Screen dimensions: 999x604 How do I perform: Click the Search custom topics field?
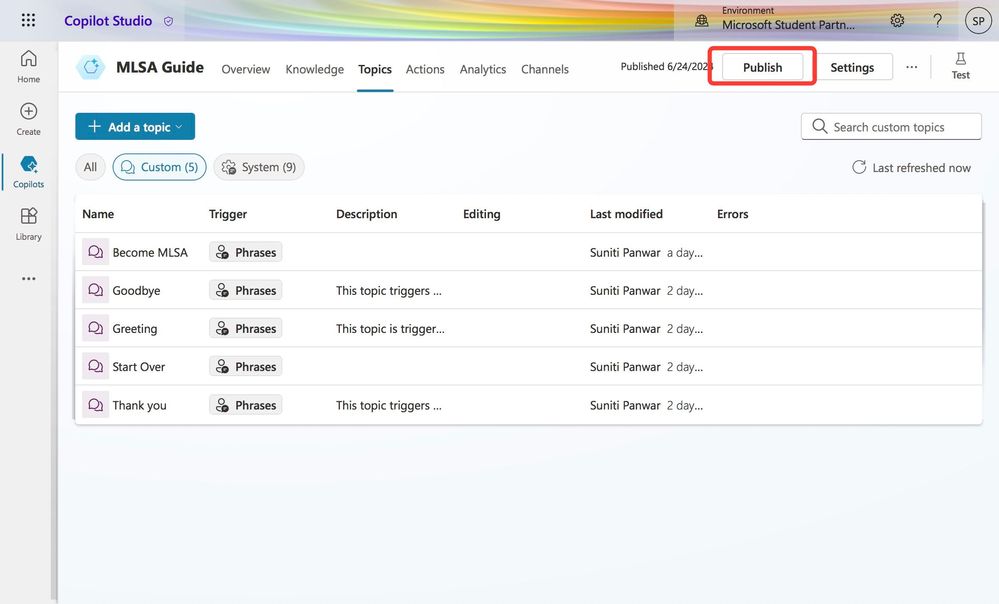click(891, 126)
